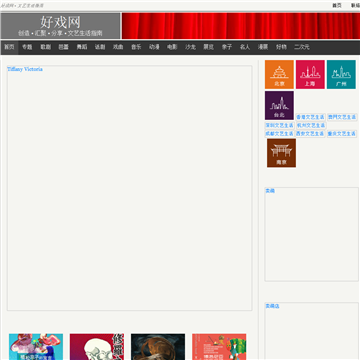Image resolution: width=360 pixels, height=360 pixels.
Task: Open the 好物 navigation item
Action: click(281, 47)
